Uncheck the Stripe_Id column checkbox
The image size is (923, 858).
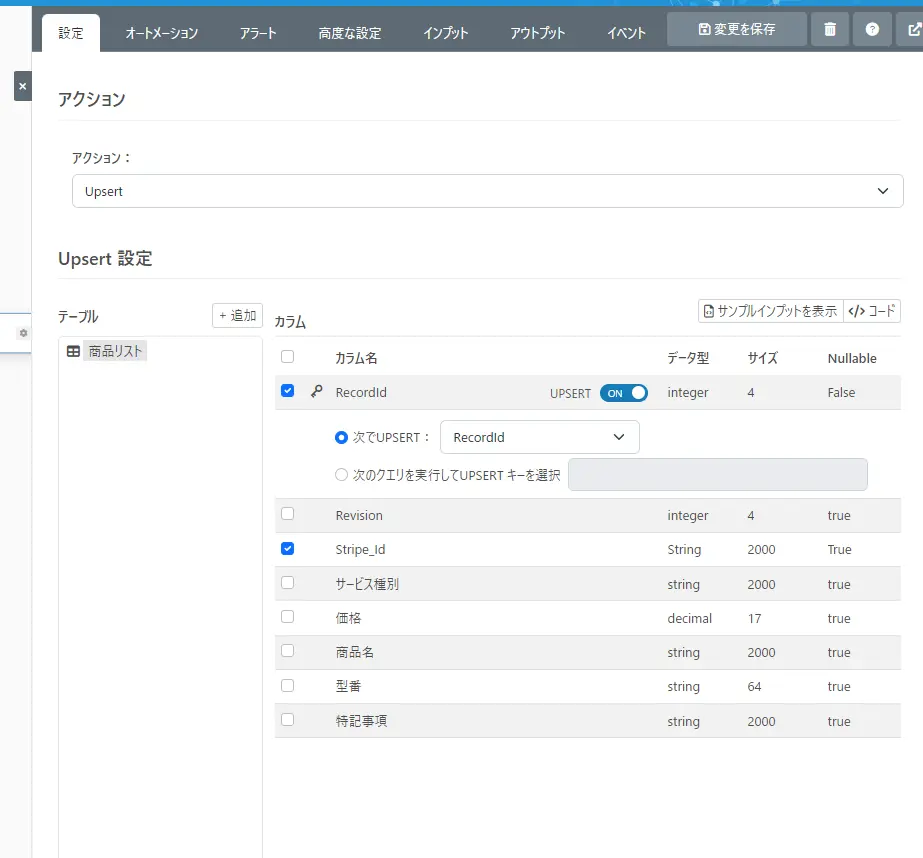coord(288,548)
